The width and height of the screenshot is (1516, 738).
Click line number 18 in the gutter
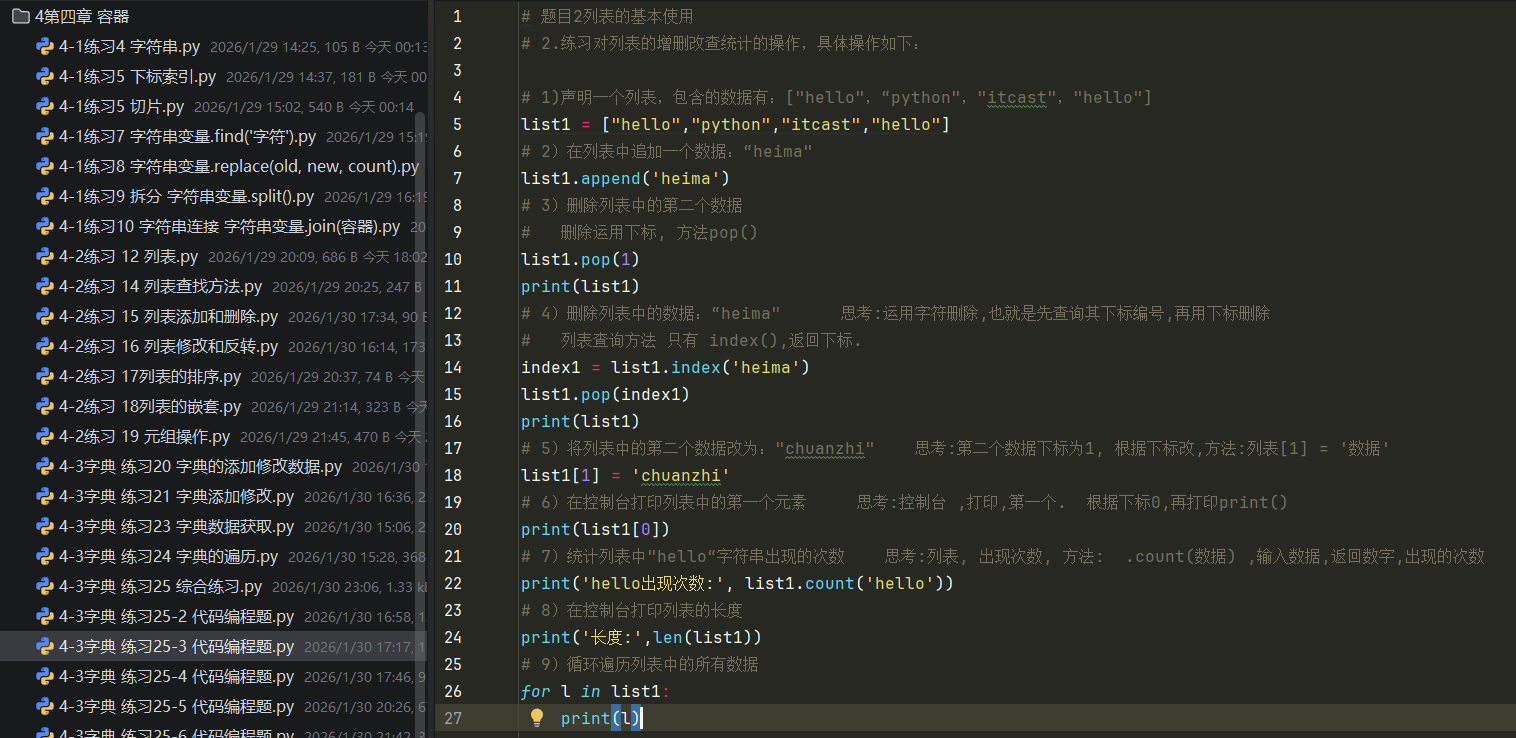coord(453,475)
